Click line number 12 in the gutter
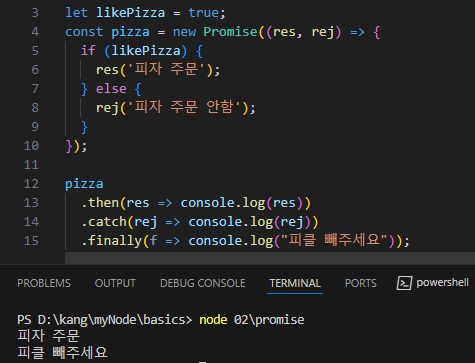Screen dimensions: 475x363 tap(31, 184)
